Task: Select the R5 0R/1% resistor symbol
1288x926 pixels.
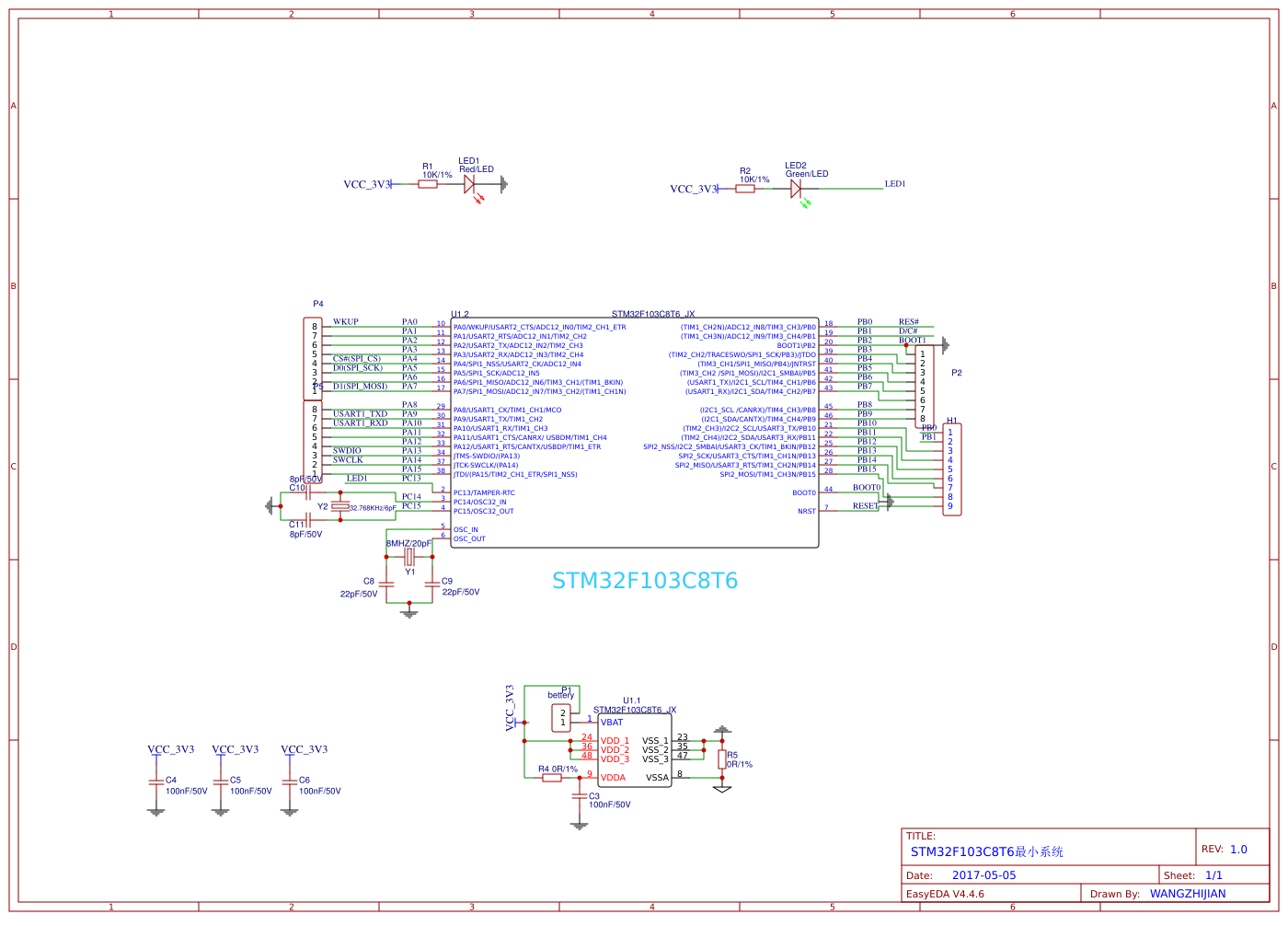Action: (x=722, y=759)
